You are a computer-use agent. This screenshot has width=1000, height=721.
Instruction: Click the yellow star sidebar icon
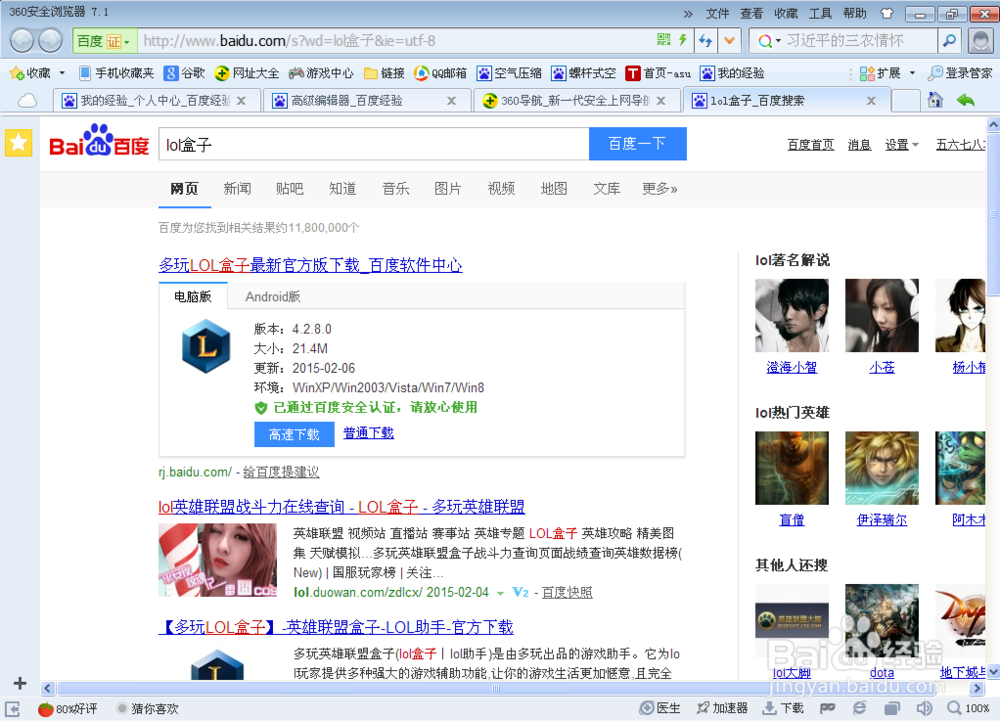point(18,143)
